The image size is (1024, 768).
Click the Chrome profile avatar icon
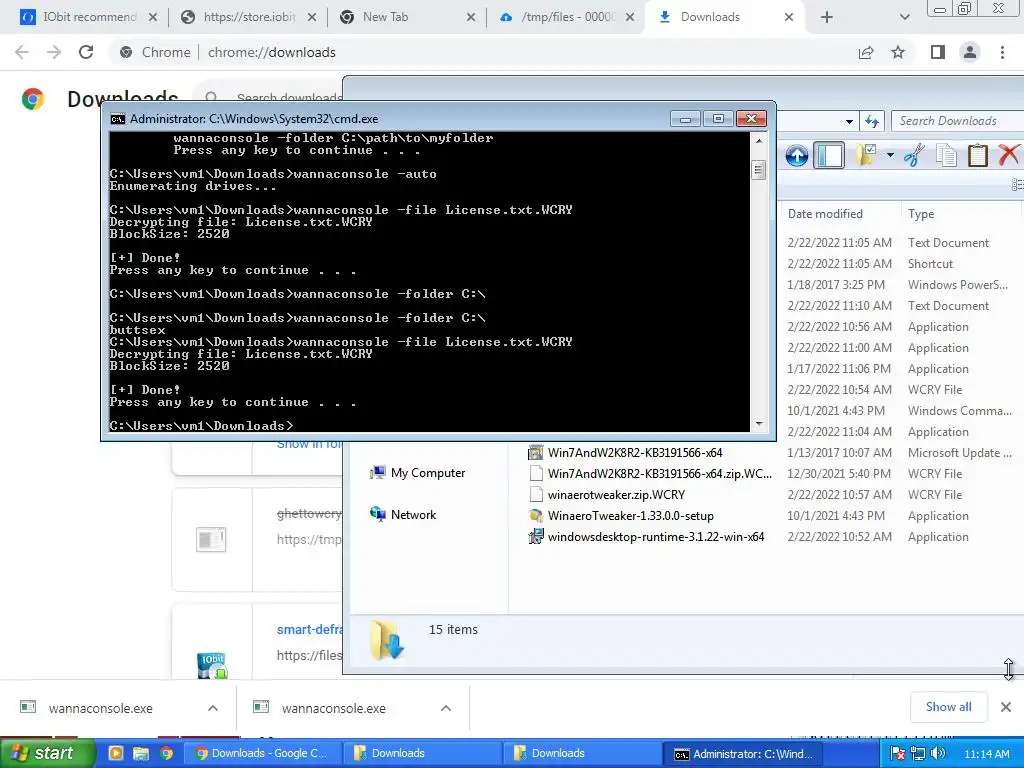[970, 52]
